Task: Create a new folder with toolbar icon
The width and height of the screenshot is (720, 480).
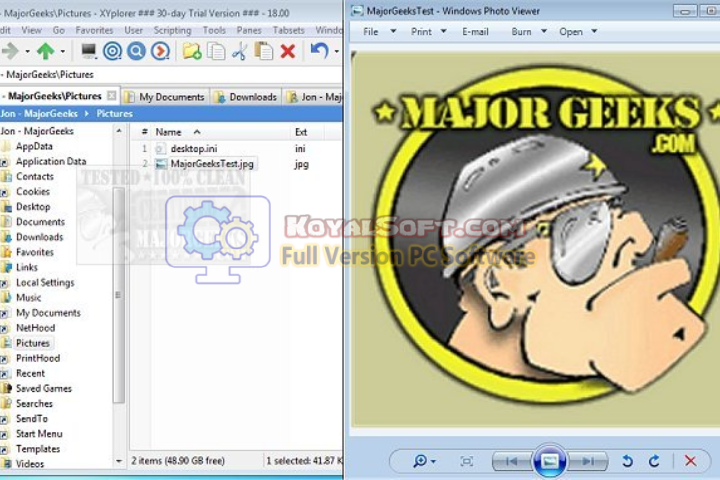Action: coord(191,51)
